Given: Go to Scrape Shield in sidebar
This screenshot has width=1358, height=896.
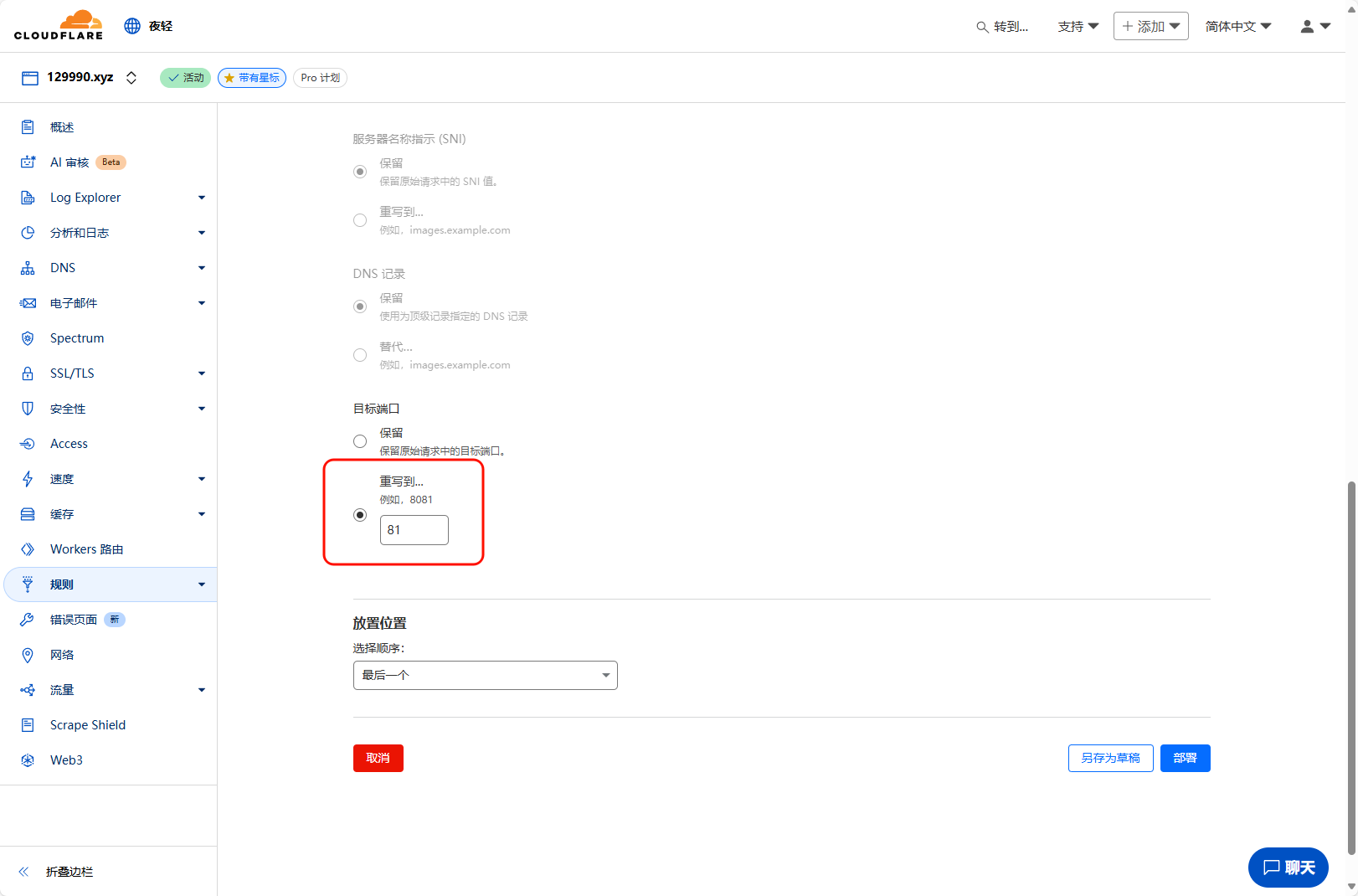Looking at the screenshot, I should click(87, 725).
